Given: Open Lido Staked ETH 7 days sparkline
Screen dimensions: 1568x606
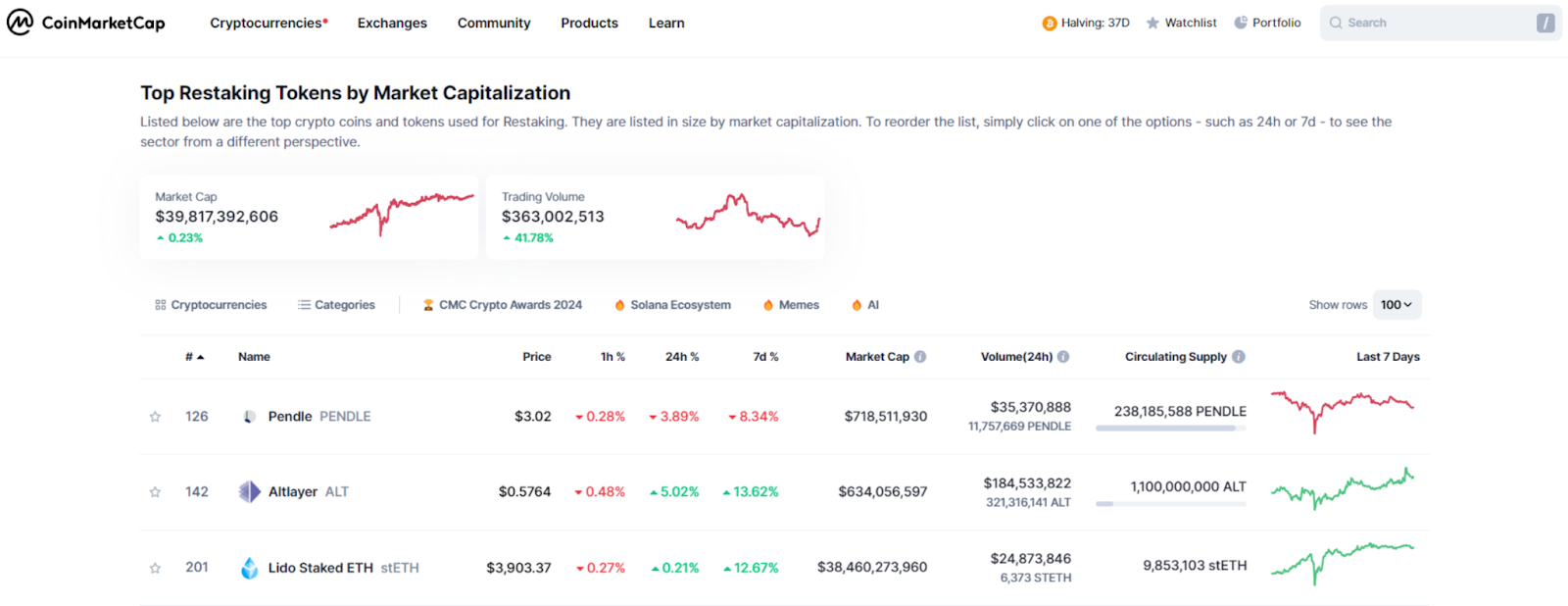Looking at the screenshot, I should click(1343, 564).
